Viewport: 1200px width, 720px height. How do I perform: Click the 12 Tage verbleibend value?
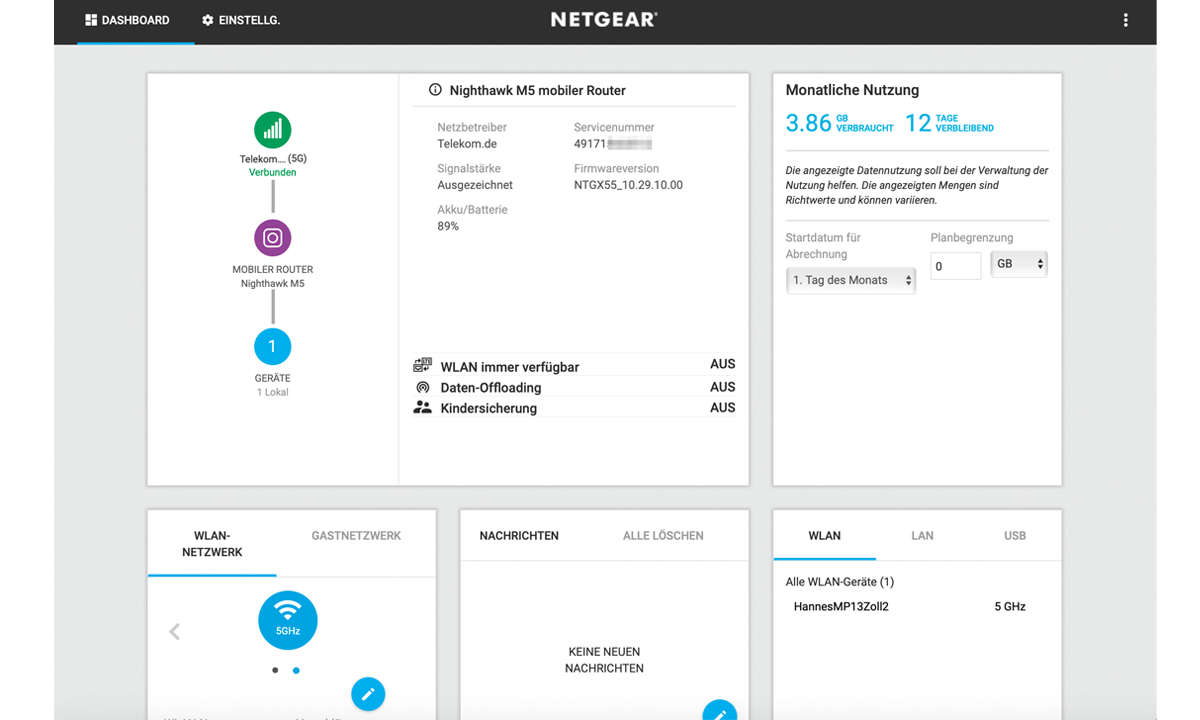[x=949, y=123]
